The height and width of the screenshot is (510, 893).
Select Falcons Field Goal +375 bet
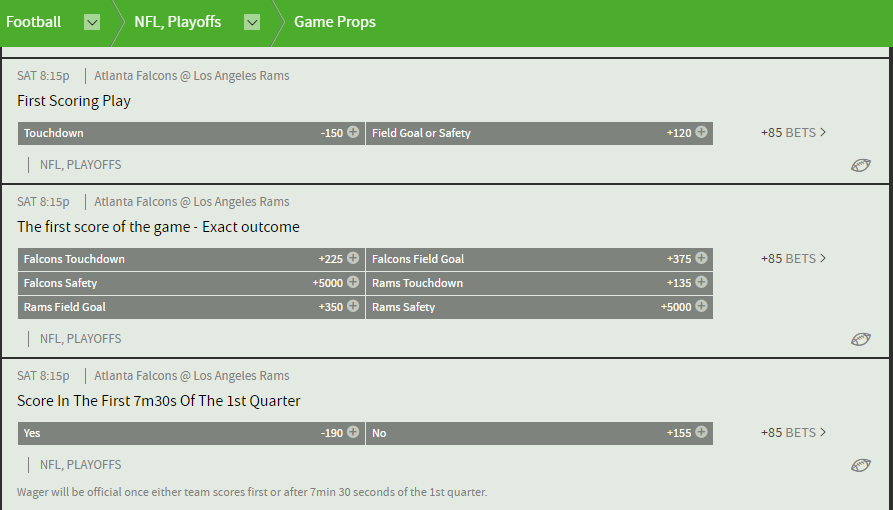(x=539, y=259)
